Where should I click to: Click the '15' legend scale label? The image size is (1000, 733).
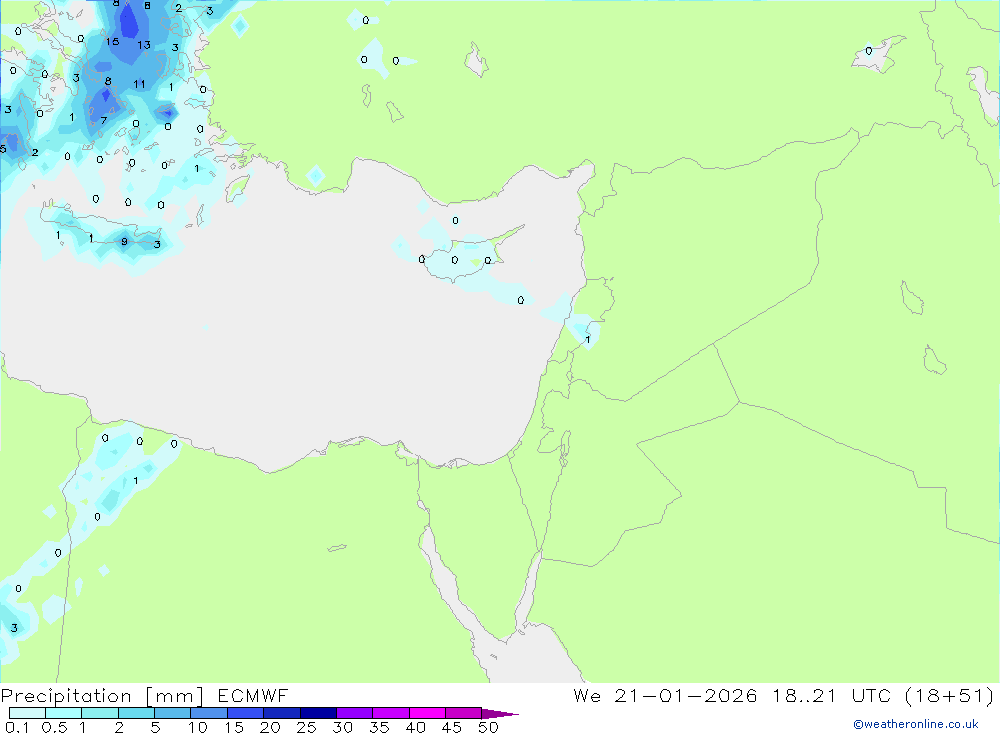click(x=233, y=727)
